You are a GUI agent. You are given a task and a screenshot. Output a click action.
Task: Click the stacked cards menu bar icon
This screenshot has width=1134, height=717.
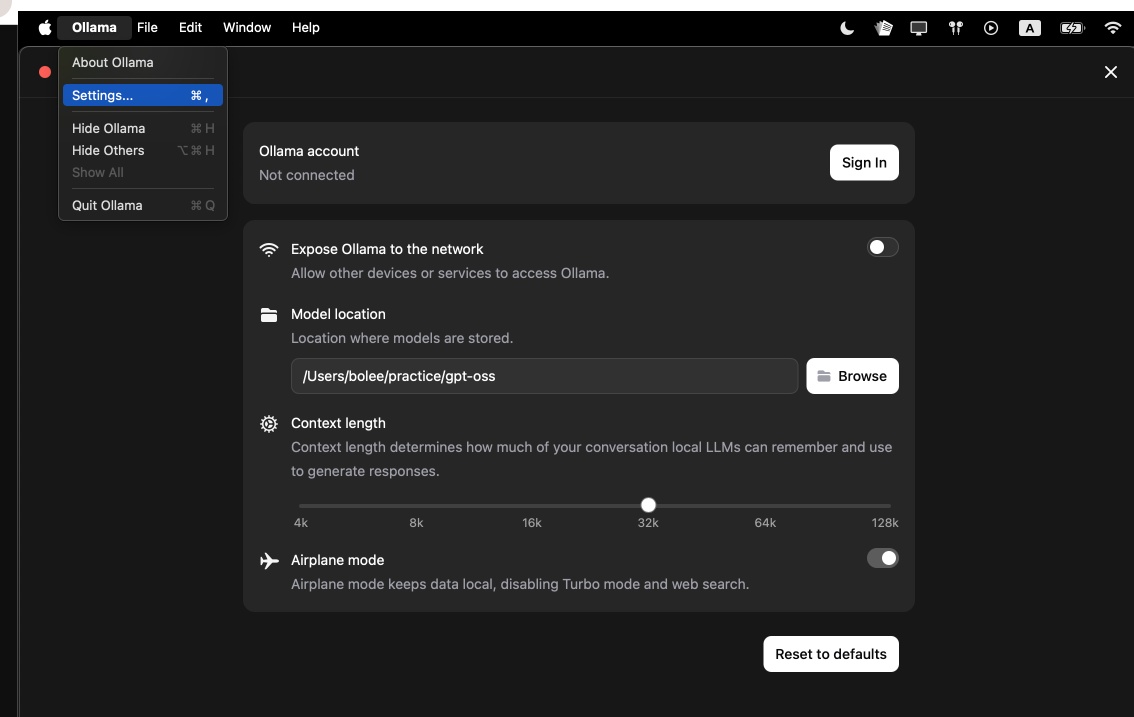(883, 27)
